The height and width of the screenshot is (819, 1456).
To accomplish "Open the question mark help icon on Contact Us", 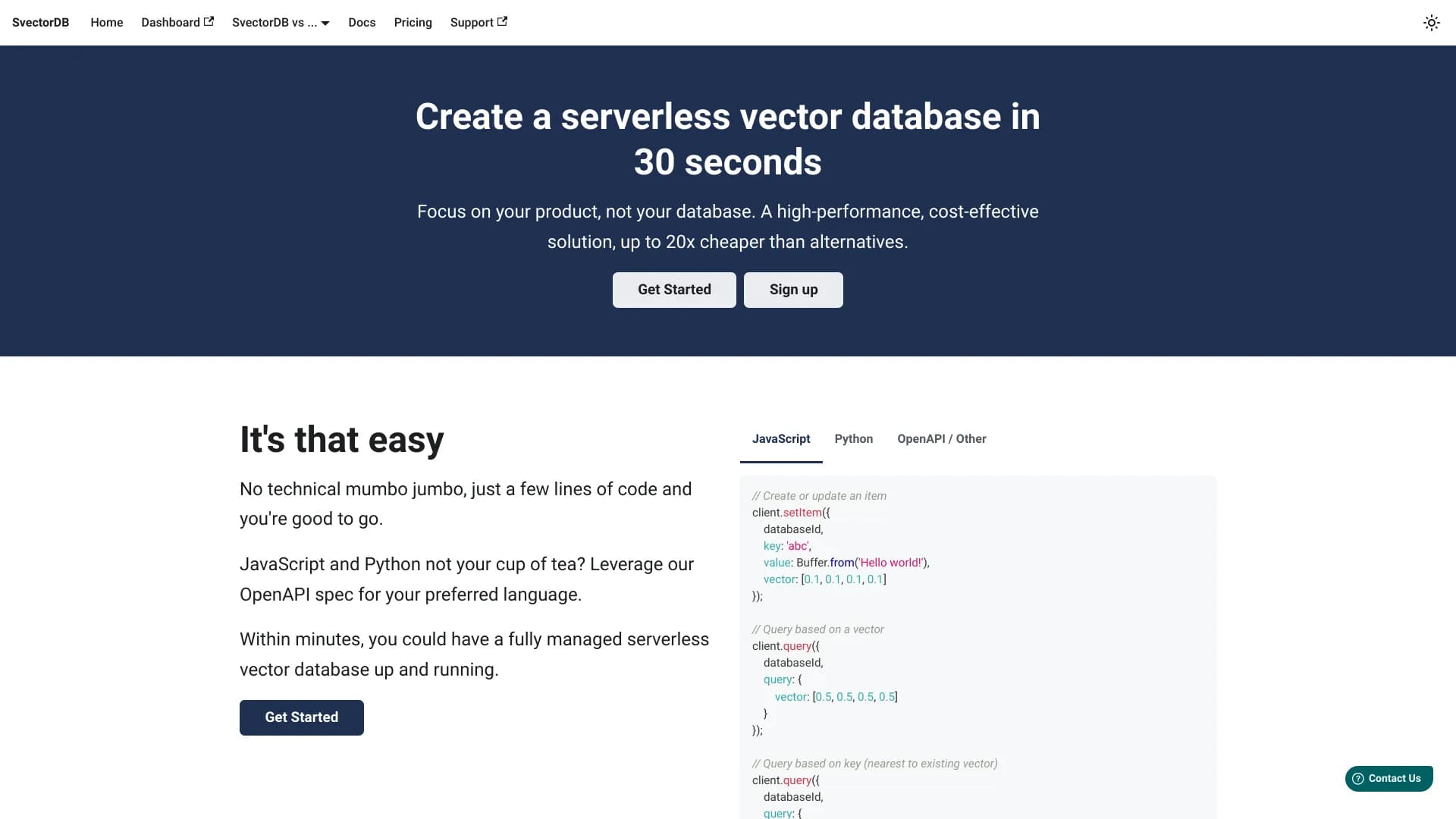I will 1360,778.
